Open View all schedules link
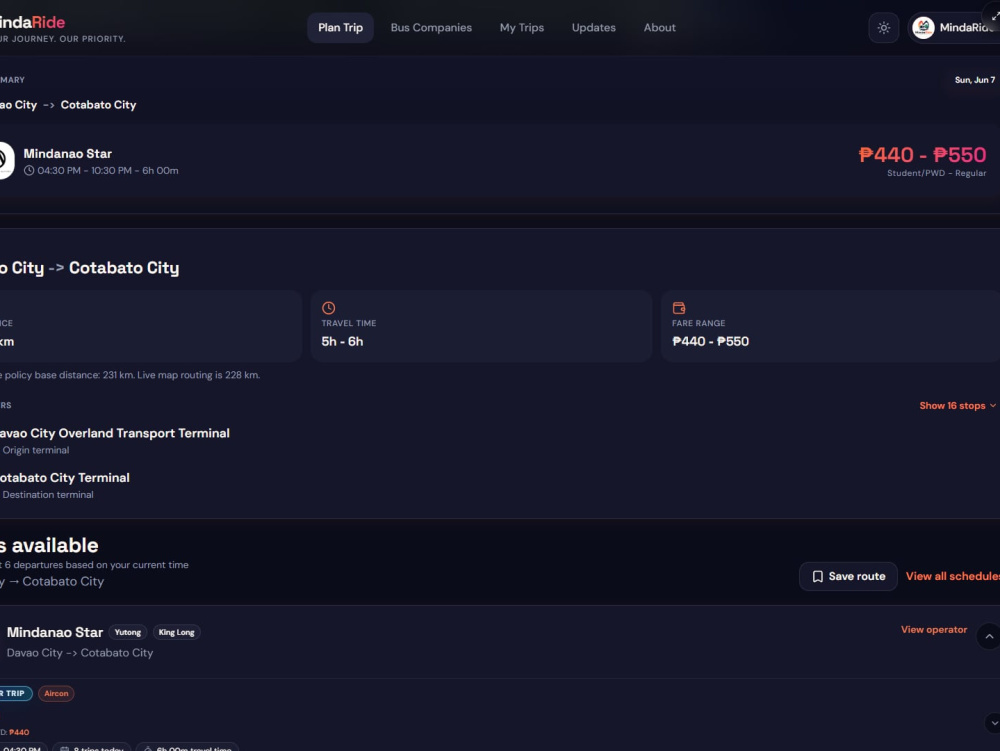Viewport: 1000px width, 751px height. click(x=953, y=576)
